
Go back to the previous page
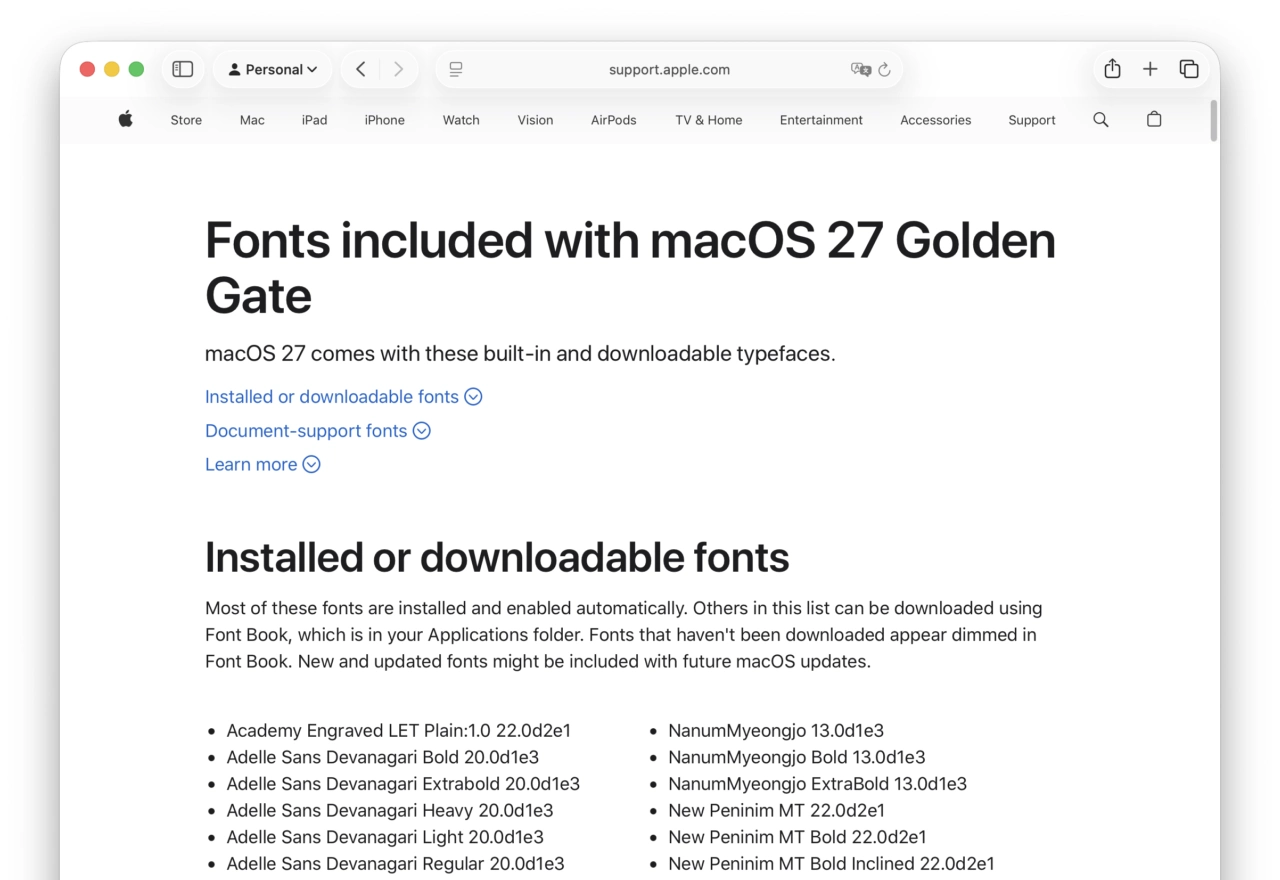pos(361,69)
